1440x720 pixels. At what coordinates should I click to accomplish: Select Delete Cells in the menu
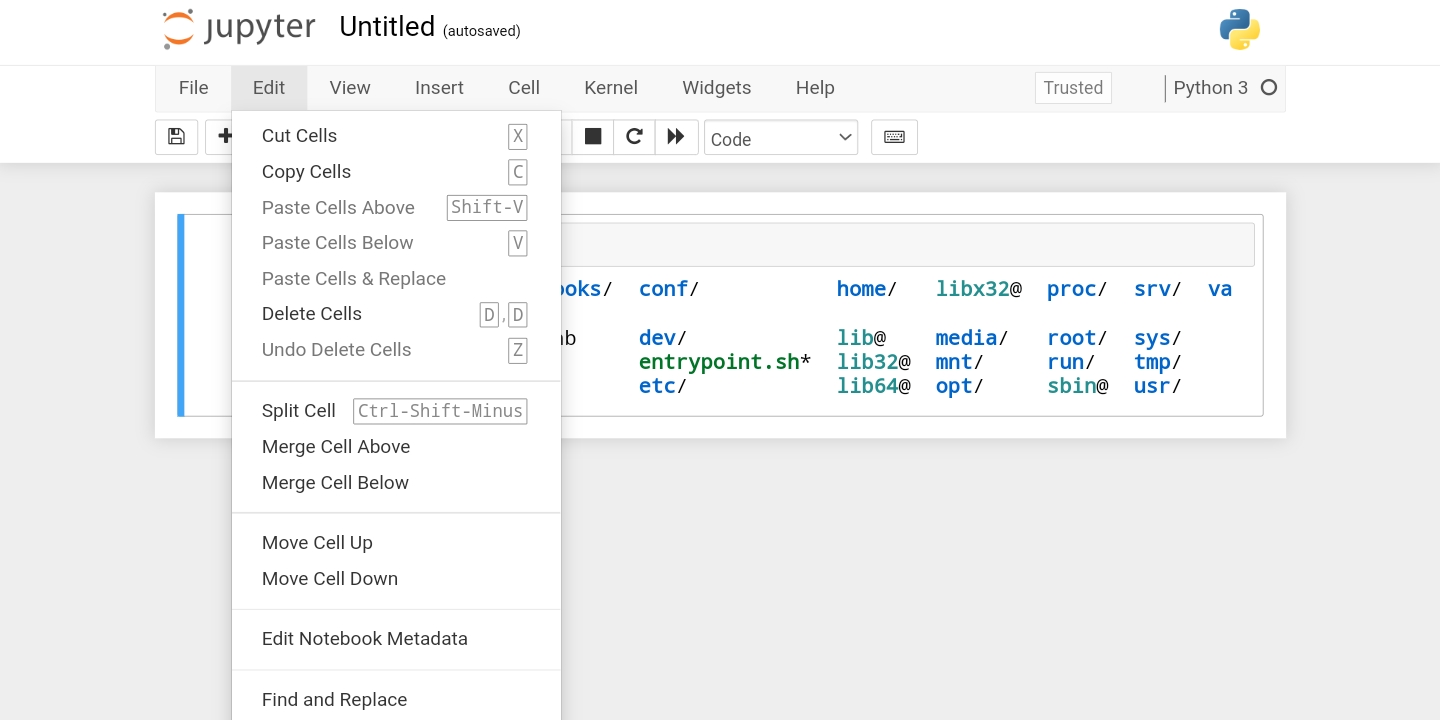[311, 314]
